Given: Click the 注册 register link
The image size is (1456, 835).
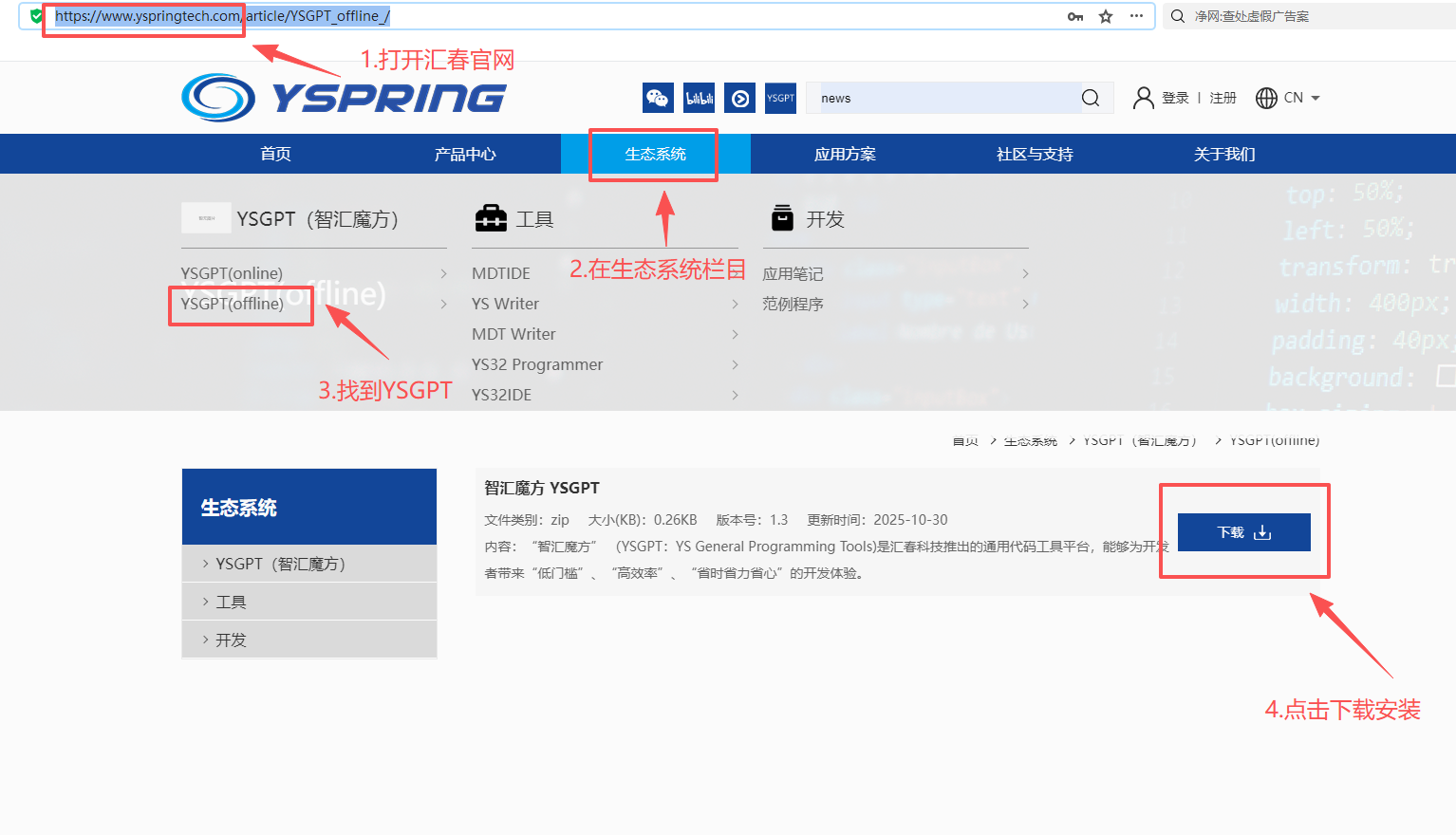Looking at the screenshot, I should [1223, 98].
